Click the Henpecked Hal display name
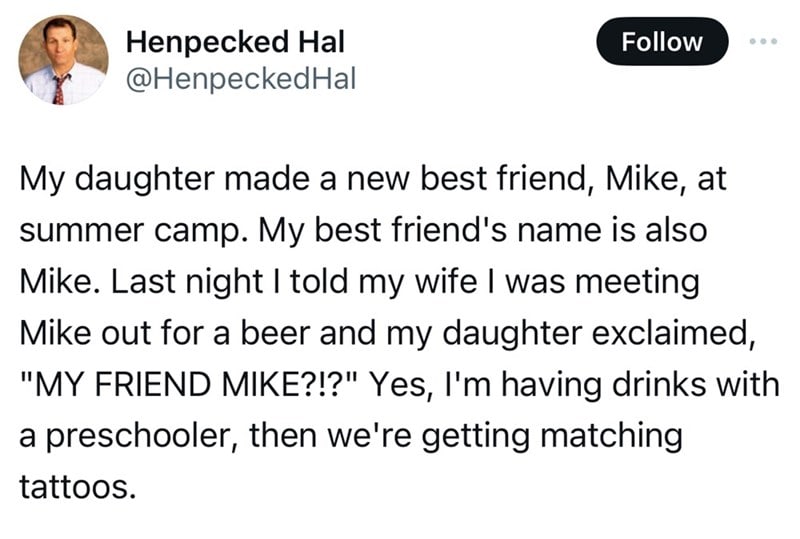Viewport: 800px width, 539px height. (x=235, y=42)
